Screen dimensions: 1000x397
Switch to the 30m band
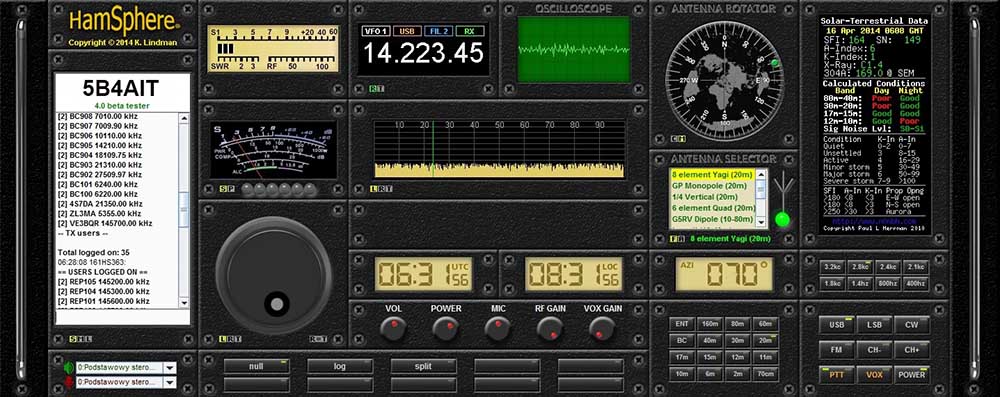coord(738,341)
